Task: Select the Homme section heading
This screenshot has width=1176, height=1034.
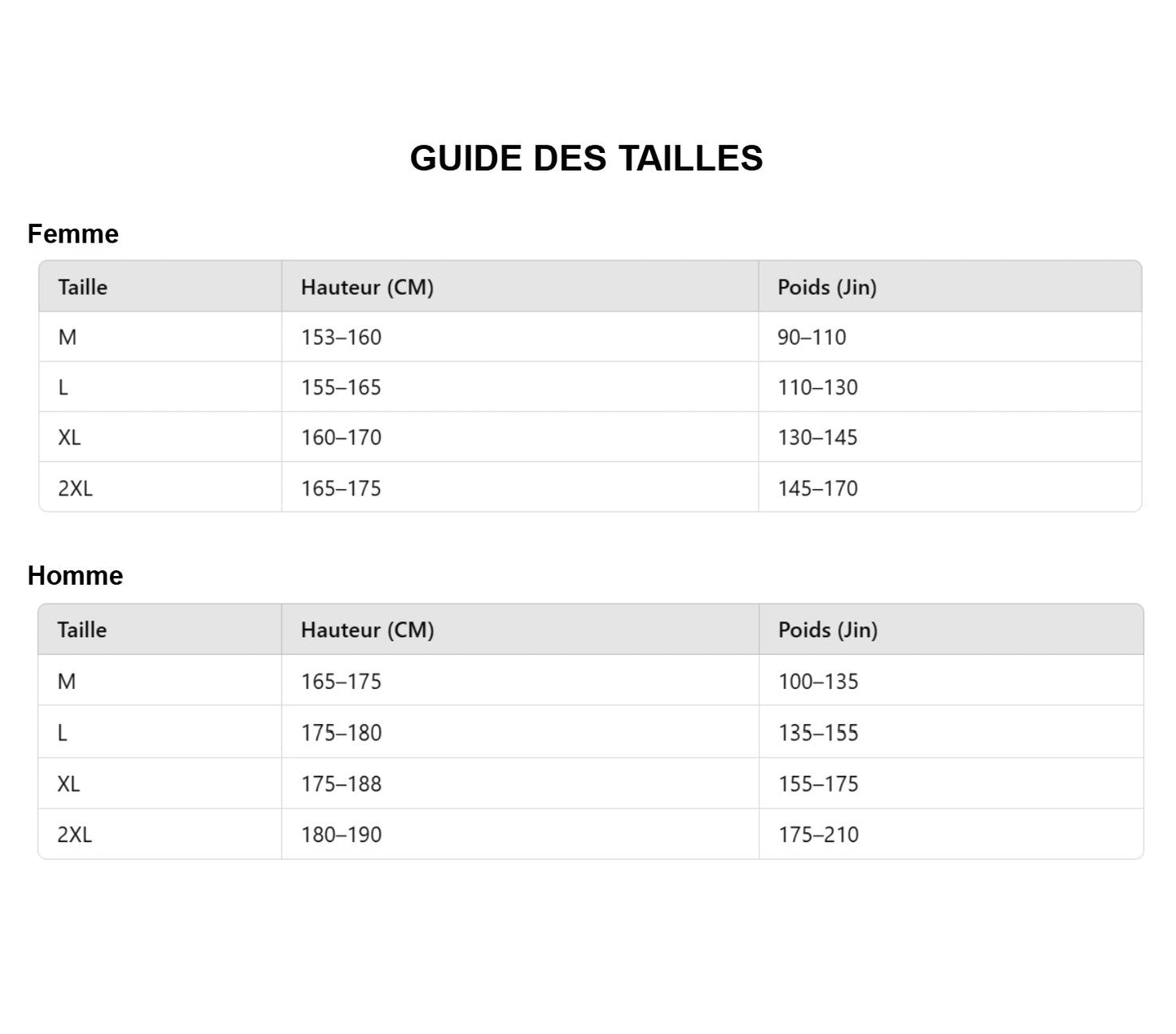Action: coord(76,576)
